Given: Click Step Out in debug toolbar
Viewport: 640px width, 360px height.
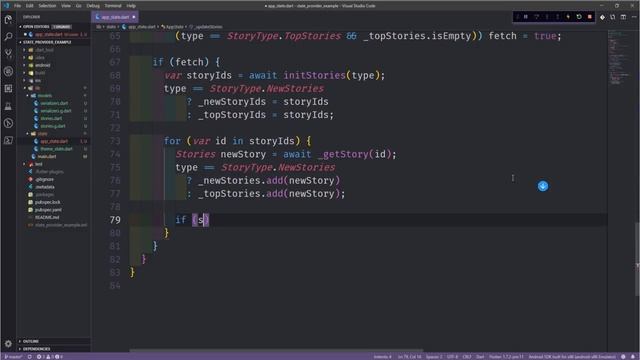Looking at the screenshot, I should tap(558, 17).
